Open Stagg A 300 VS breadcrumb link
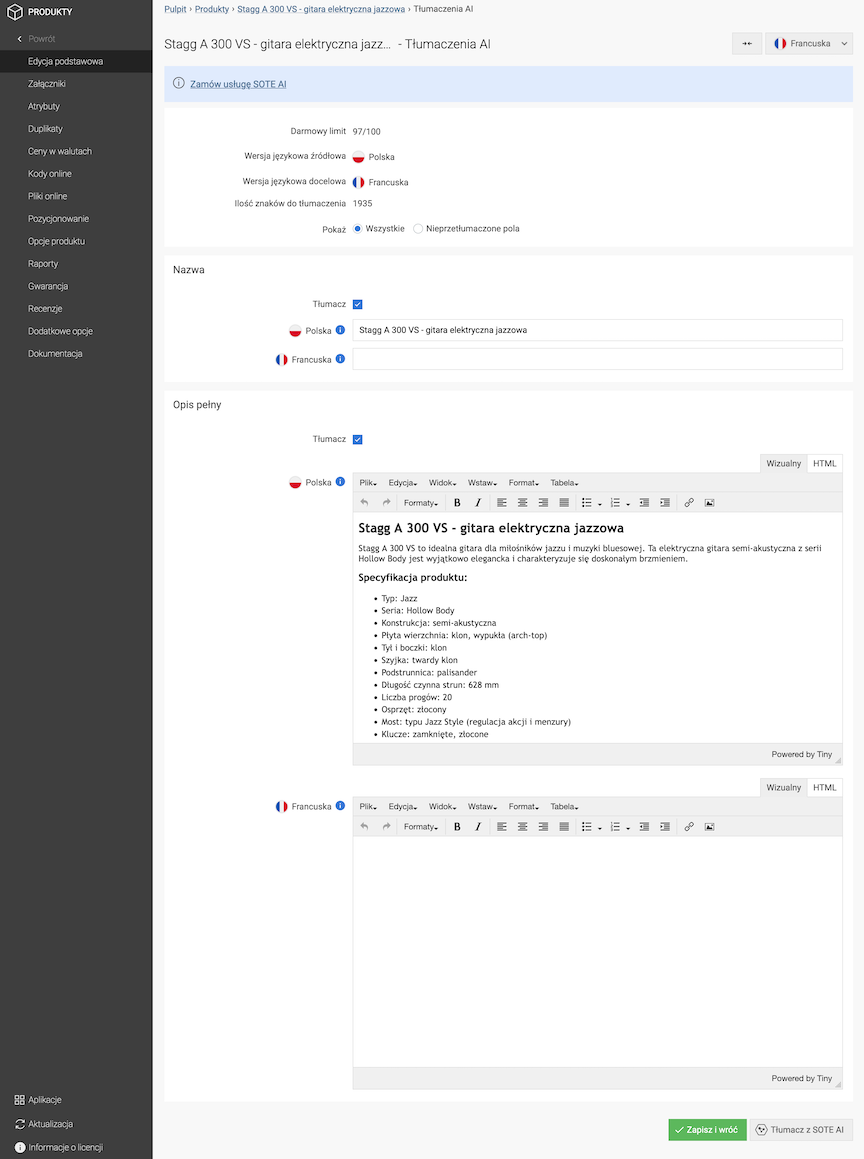This screenshot has width=864, height=1159. pyautogui.click(x=321, y=9)
